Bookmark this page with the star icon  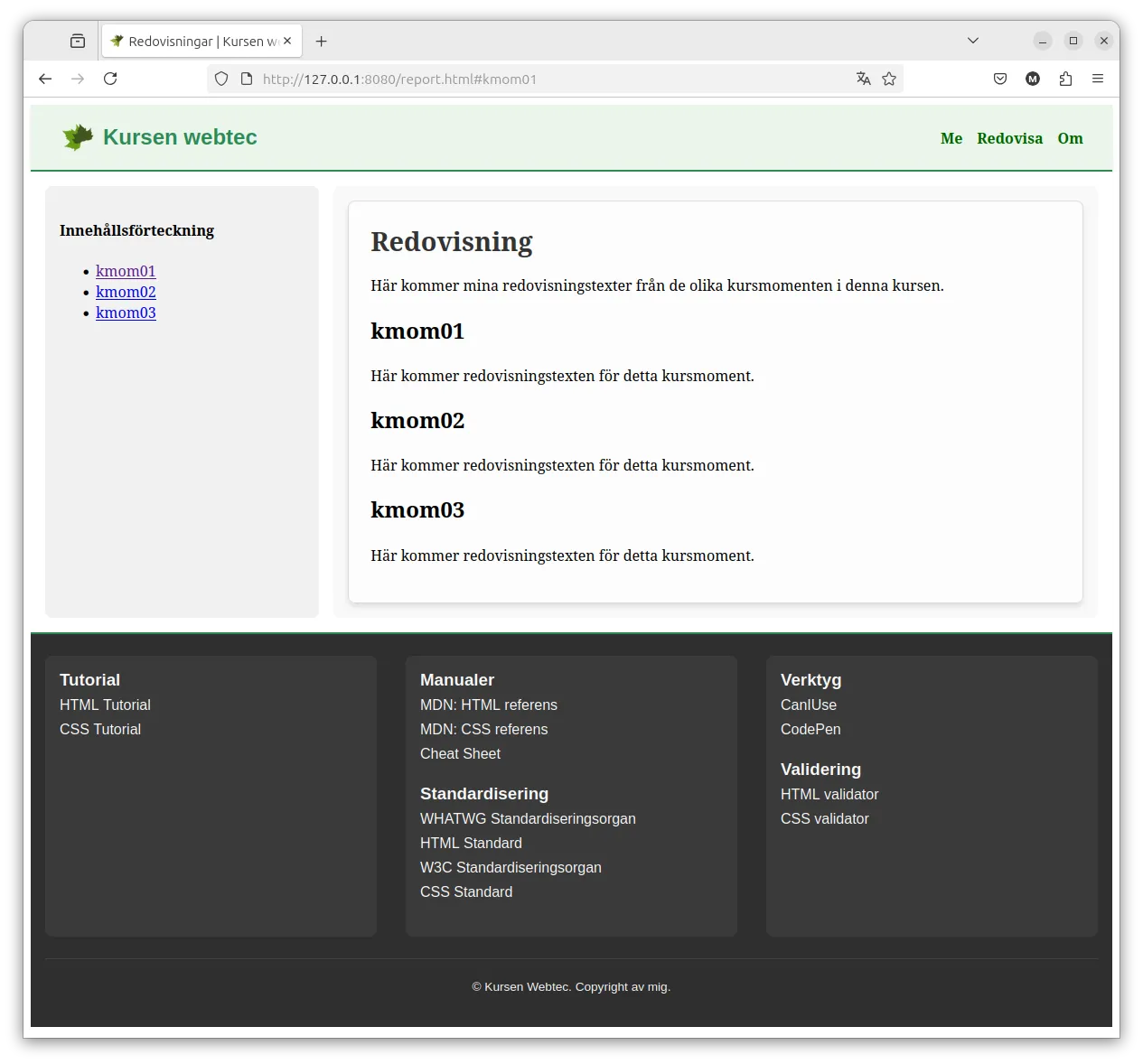click(x=889, y=79)
